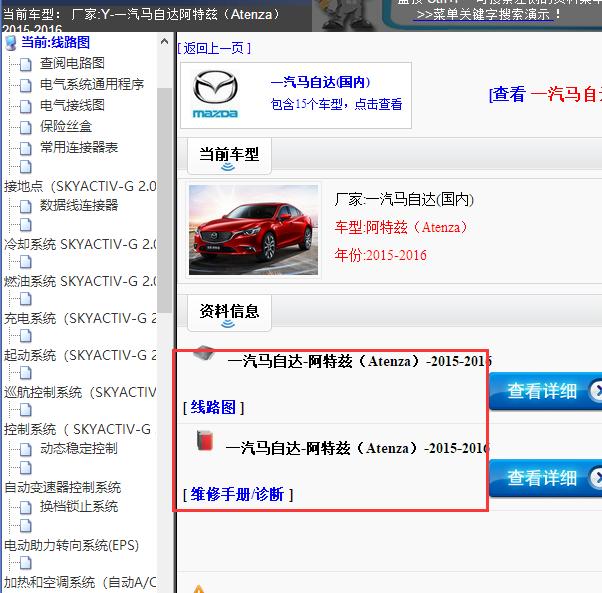Open the 菜单关键字搜索演示 link
Image resolution: width=602 pixels, height=593 pixels.
pos(483,15)
